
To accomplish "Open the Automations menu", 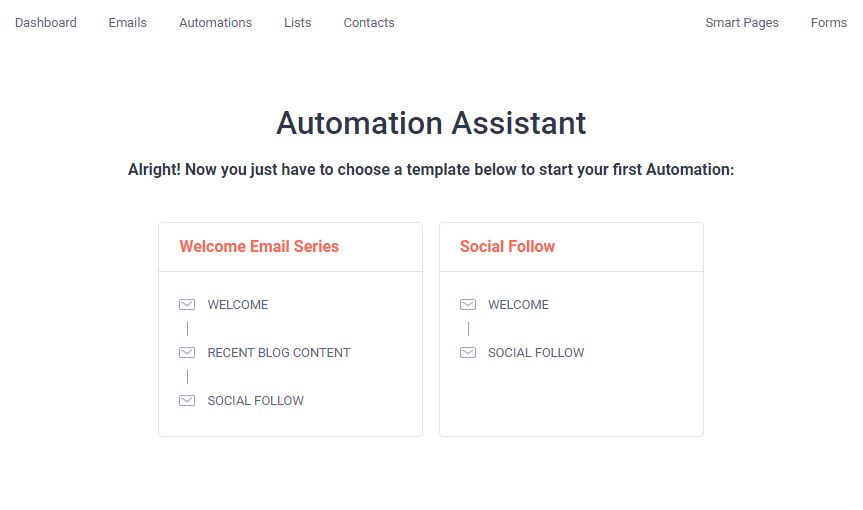I will tap(215, 23).
